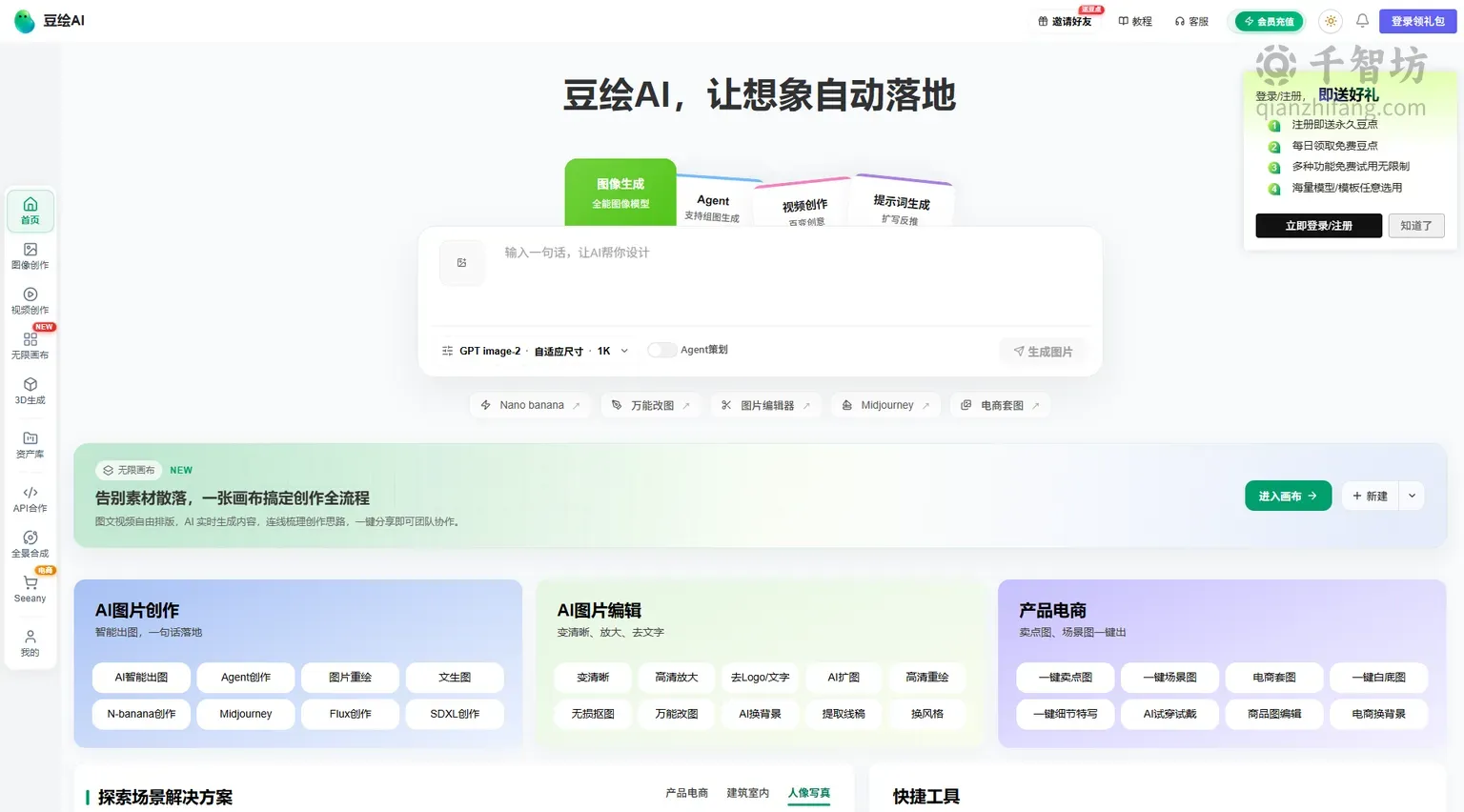Click 一键场景图 button
This screenshot has height=812, width=1464.
1170,678
